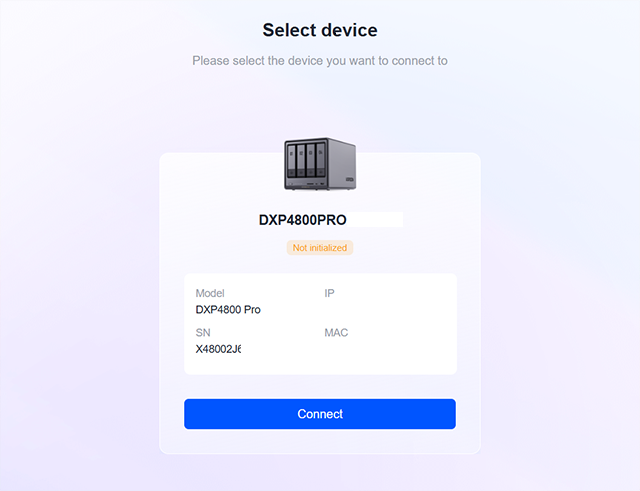
Task: Click the SN label
Action: 203,332
